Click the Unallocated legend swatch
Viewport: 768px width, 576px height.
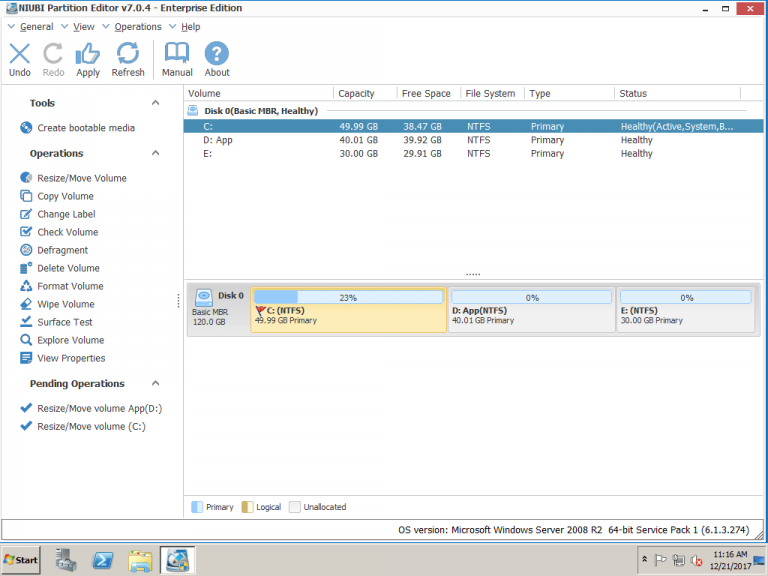[294, 507]
